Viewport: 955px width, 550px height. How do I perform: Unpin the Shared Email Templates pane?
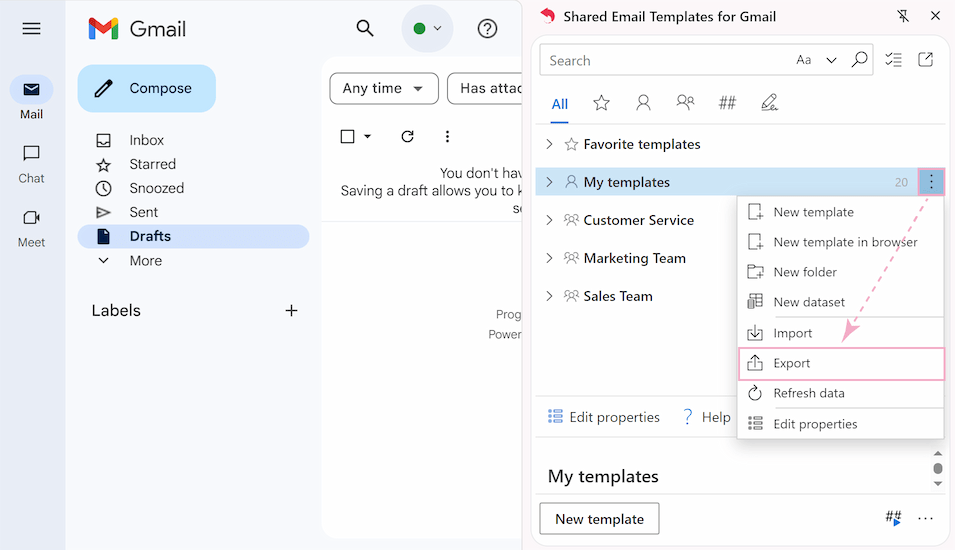[x=903, y=16]
